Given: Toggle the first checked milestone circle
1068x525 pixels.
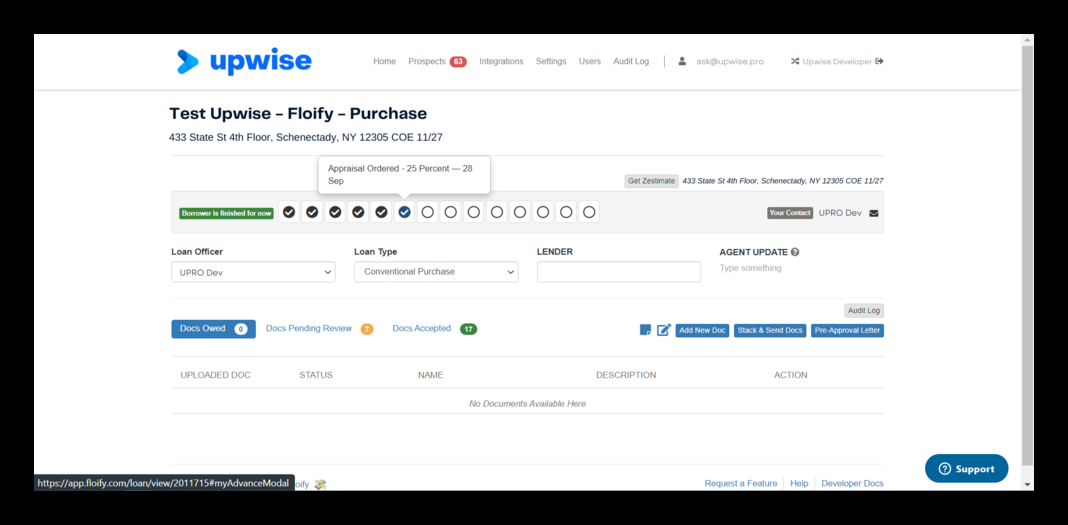Looking at the screenshot, I should pos(289,212).
